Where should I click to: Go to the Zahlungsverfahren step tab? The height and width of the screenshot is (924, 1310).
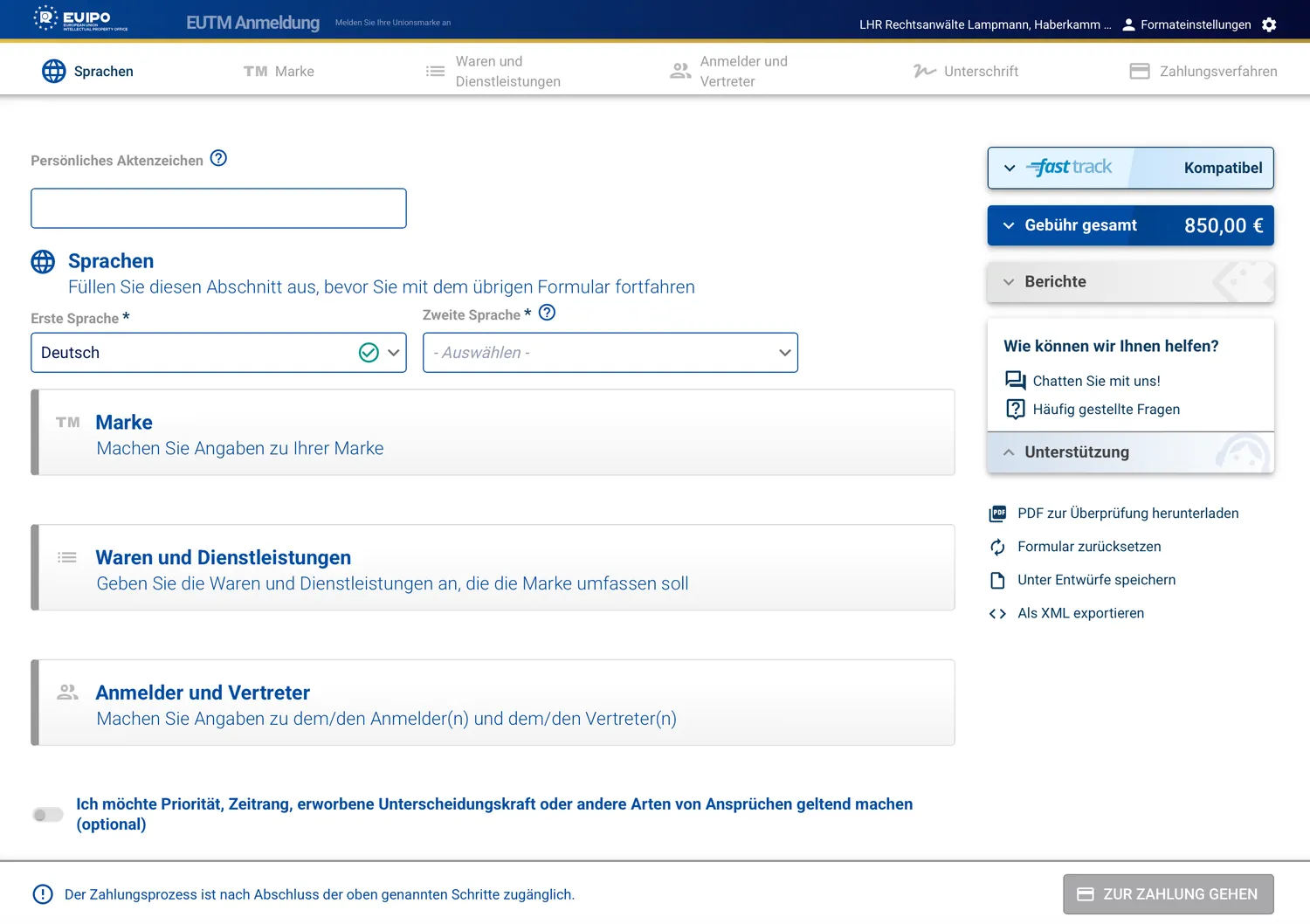(x=1203, y=72)
